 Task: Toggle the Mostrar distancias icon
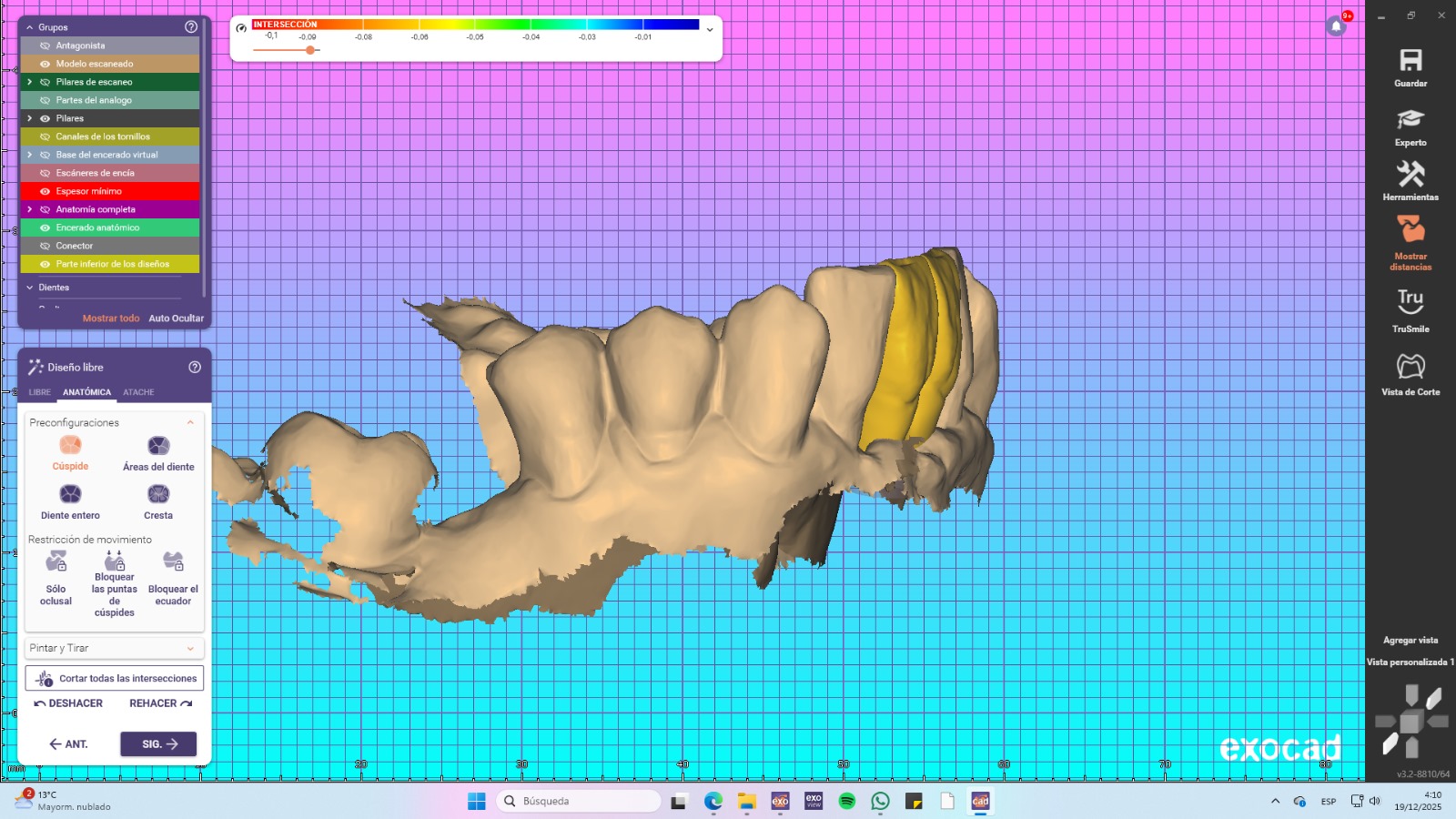(x=1410, y=230)
